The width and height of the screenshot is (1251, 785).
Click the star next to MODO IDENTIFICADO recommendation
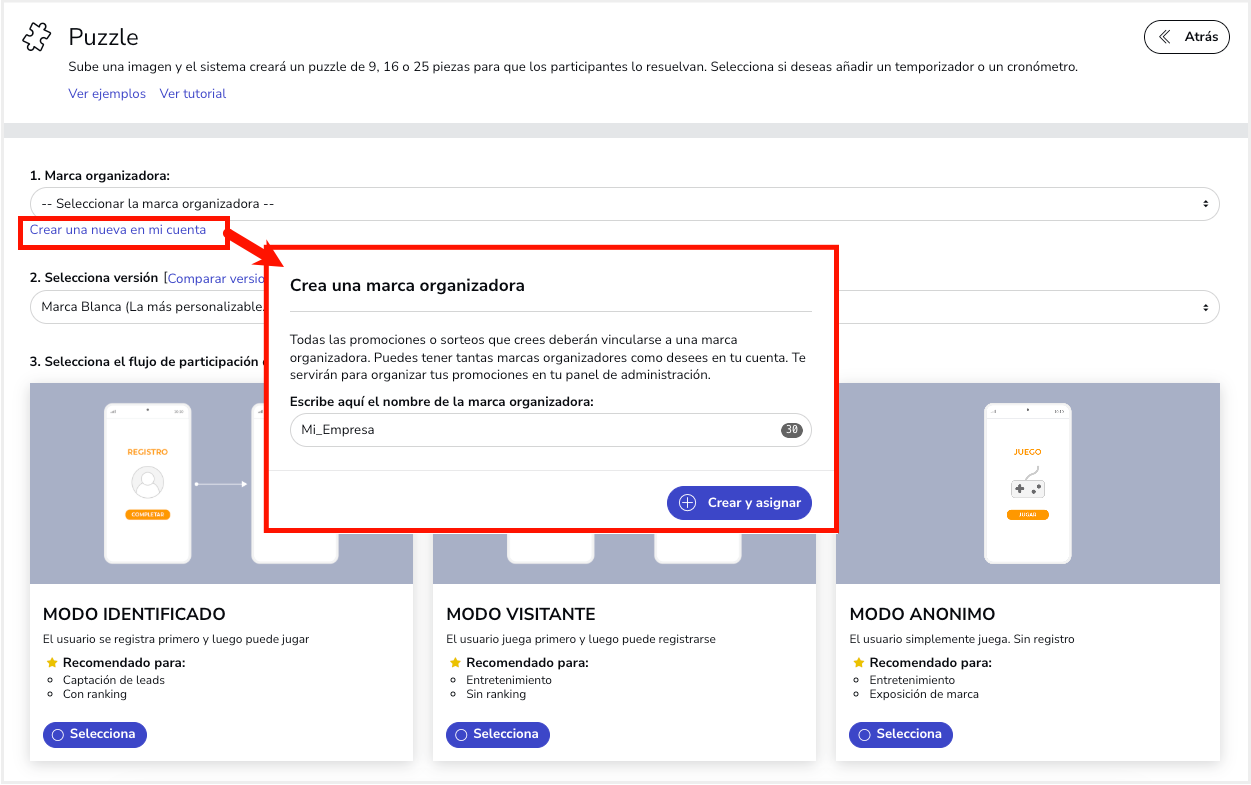(52, 663)
